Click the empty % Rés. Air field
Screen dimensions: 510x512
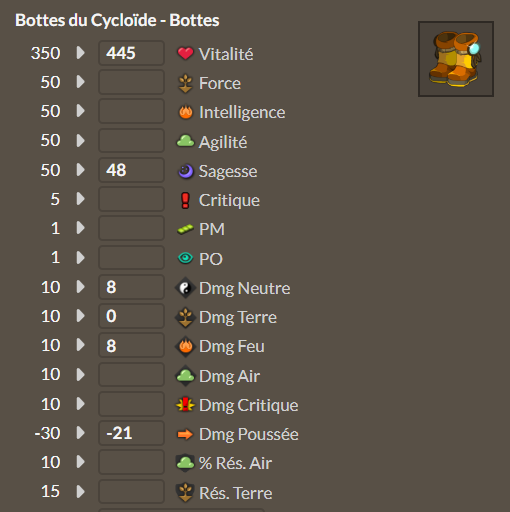coord(131,462)
